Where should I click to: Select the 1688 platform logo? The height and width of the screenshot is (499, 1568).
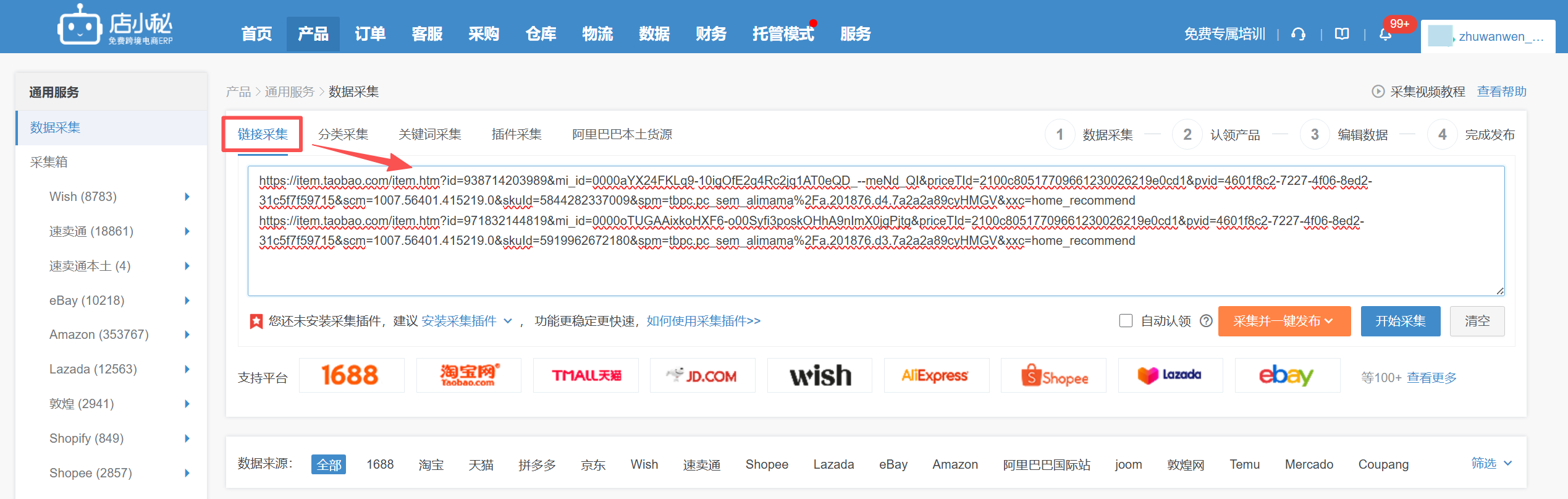352,375
